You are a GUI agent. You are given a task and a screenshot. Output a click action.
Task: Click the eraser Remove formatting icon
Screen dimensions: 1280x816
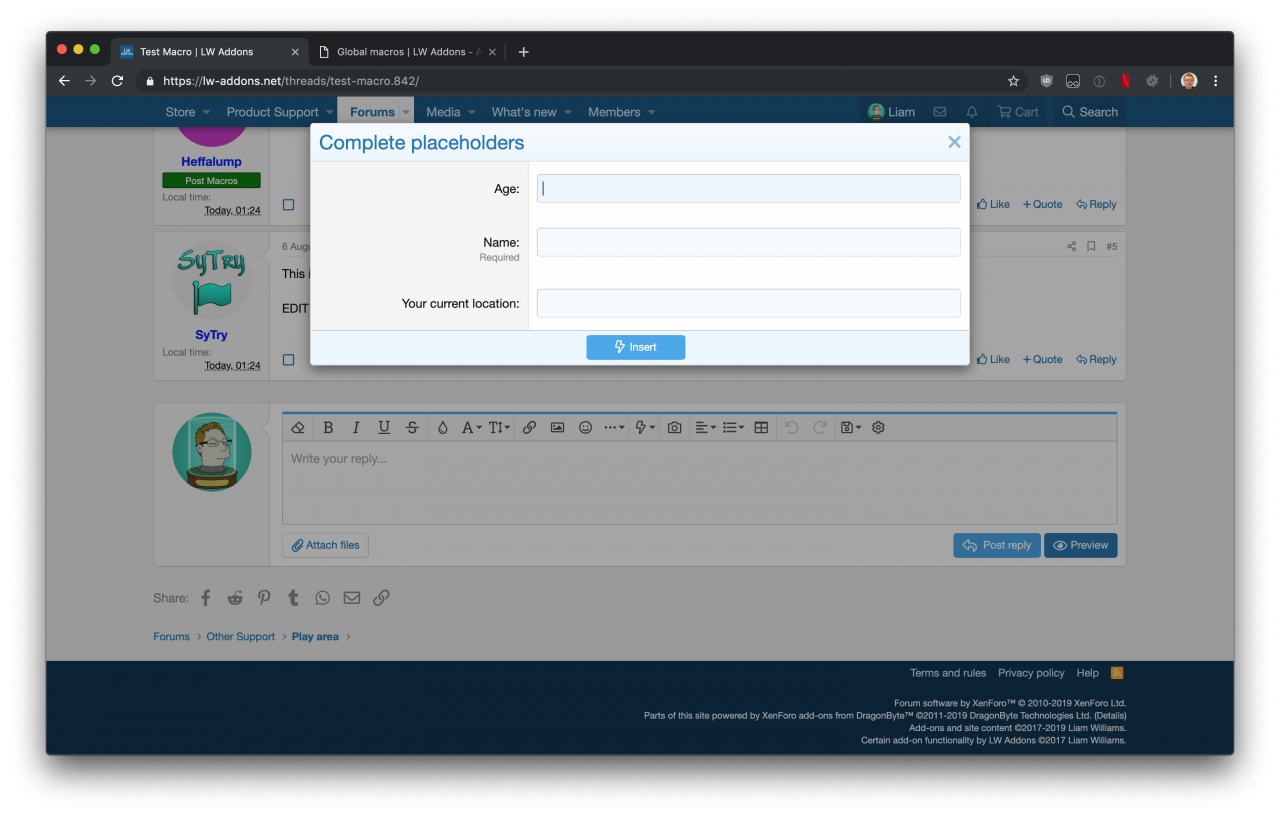click(298, 428)
